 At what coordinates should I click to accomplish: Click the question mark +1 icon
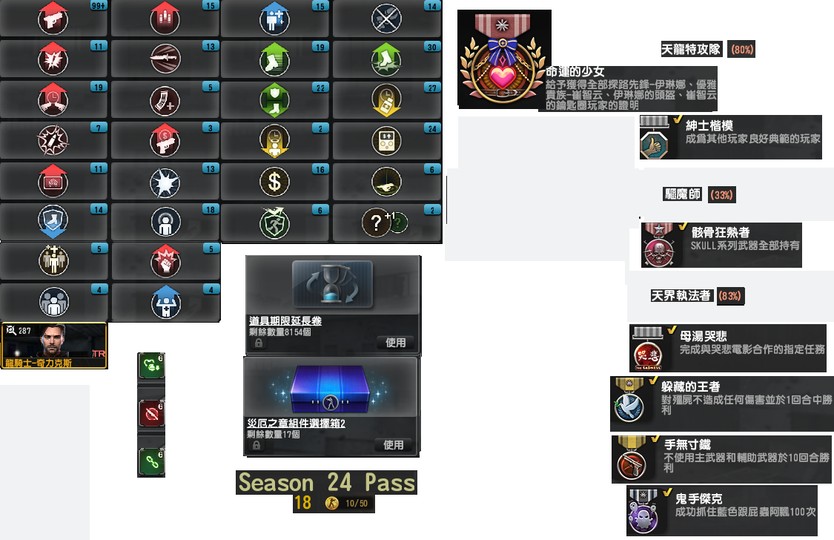(x=385, y=222)
